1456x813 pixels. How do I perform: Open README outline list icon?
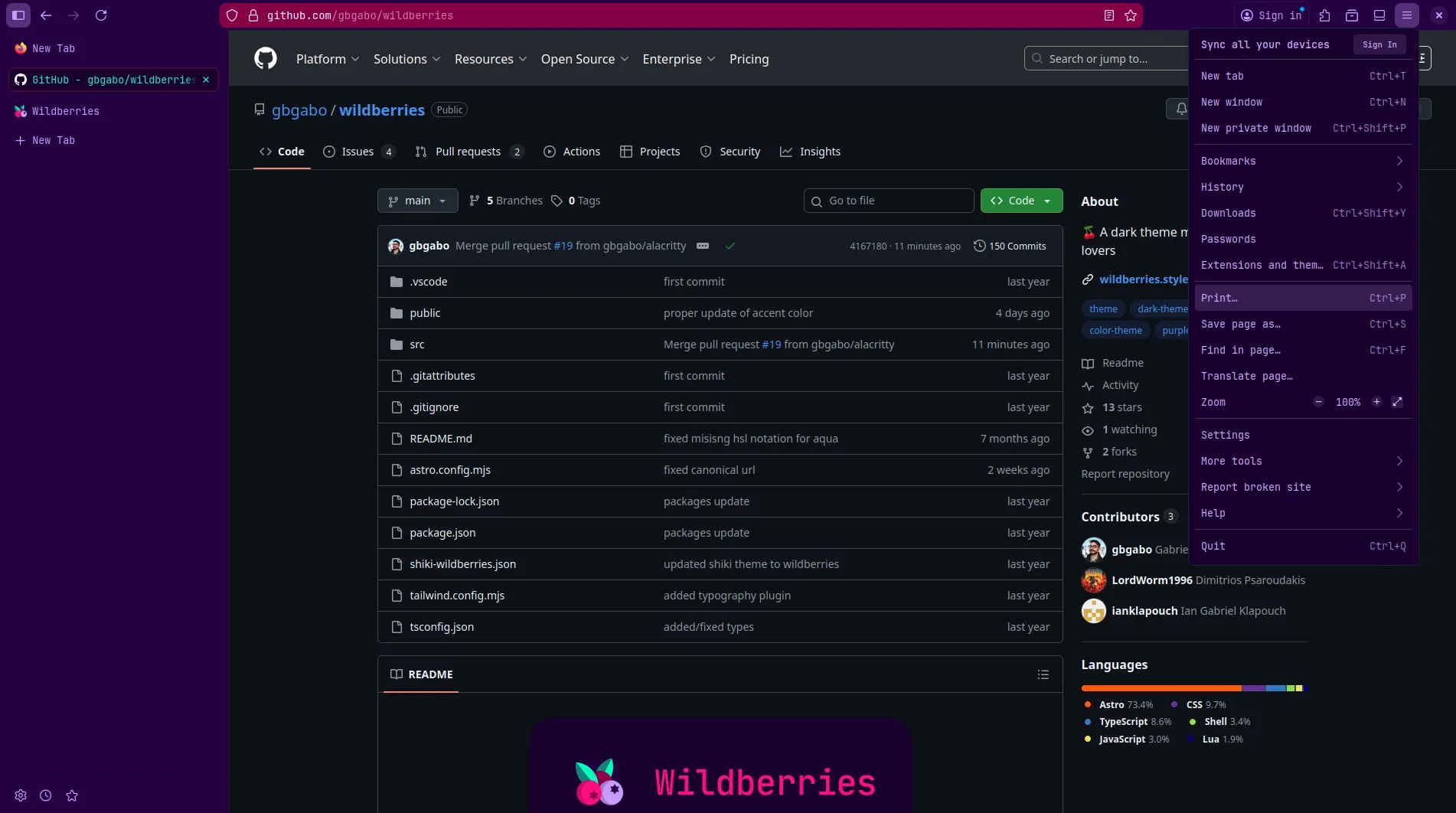click(x=1043, y=674)
